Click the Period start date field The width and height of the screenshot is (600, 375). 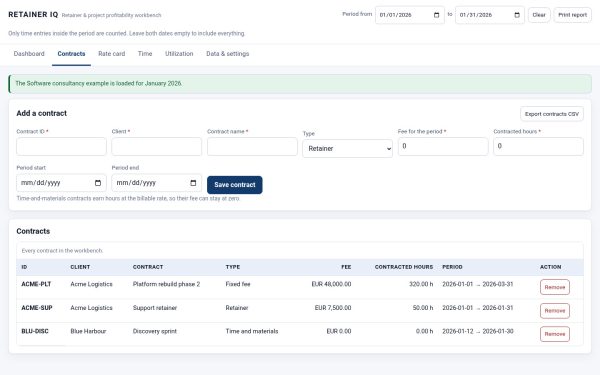point(61,183)
